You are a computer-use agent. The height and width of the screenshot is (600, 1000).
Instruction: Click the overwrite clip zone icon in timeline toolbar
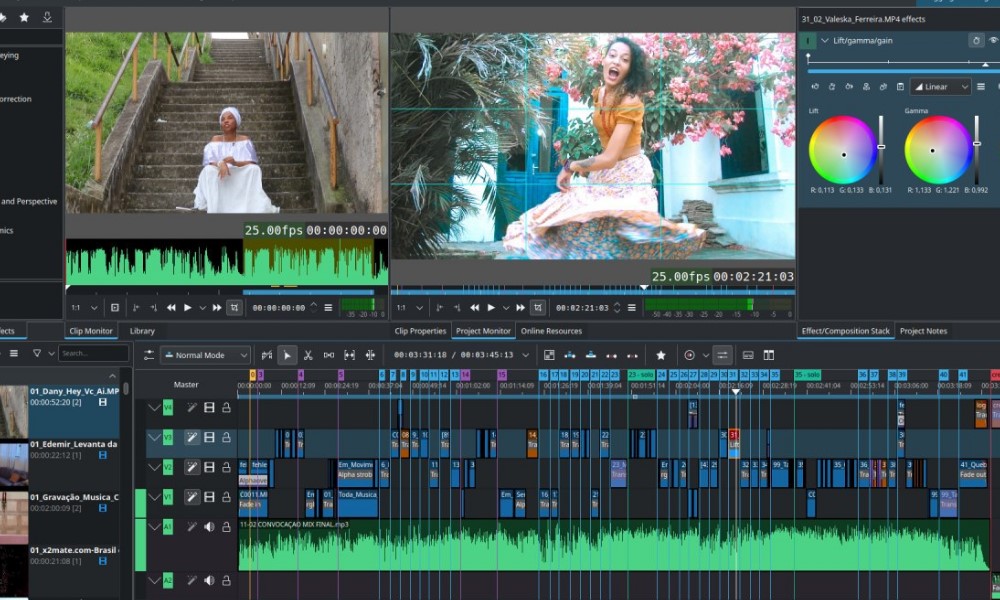pyautogui.click(x=591, y=355)
